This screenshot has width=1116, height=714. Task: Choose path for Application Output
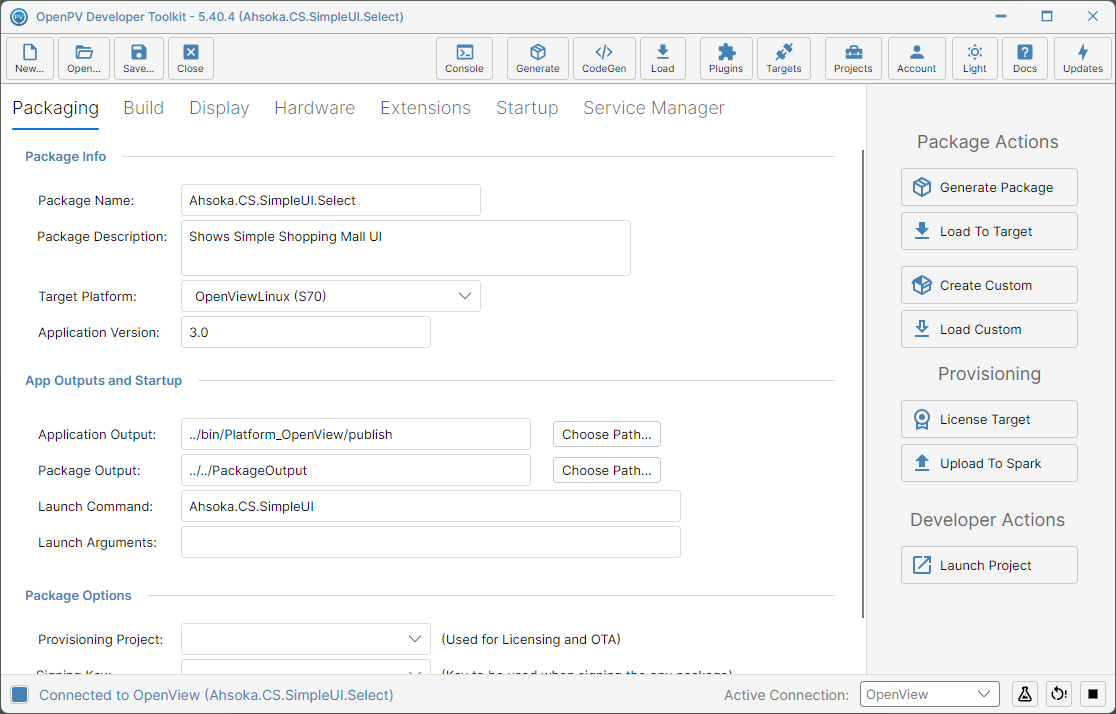[x=607, y=434]
